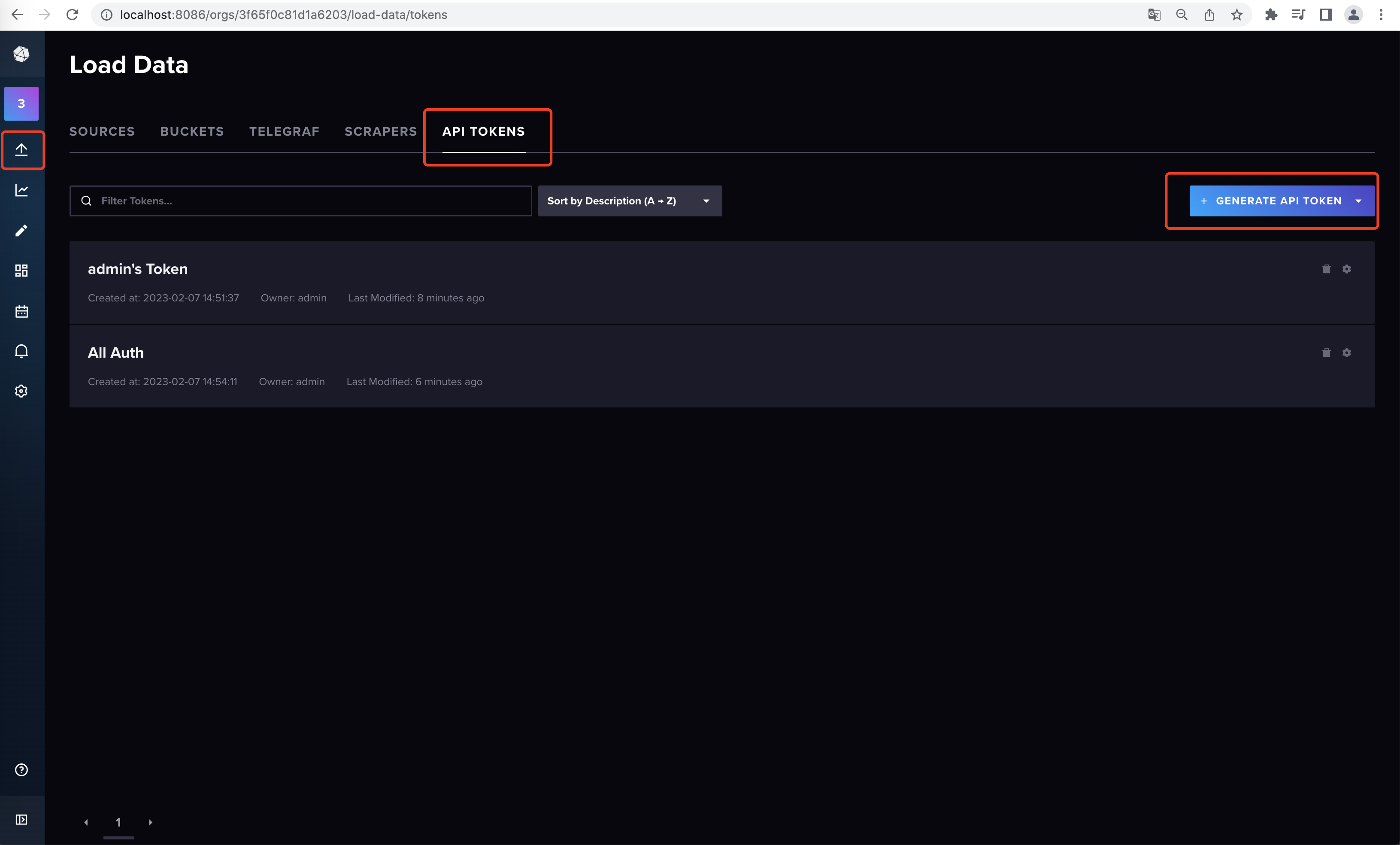Open Dashboards grid icon in sidebar

tap(21, 271)
